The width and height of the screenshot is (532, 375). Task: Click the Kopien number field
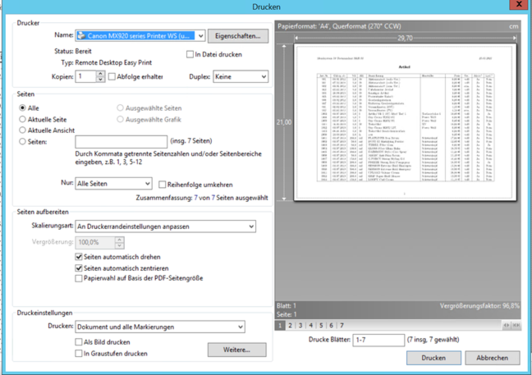click(x=86, y=76)
